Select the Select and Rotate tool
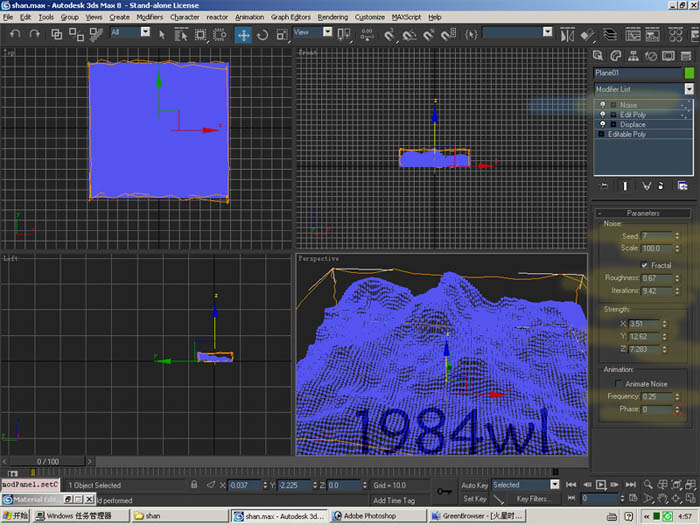 [x=262, y=35]
